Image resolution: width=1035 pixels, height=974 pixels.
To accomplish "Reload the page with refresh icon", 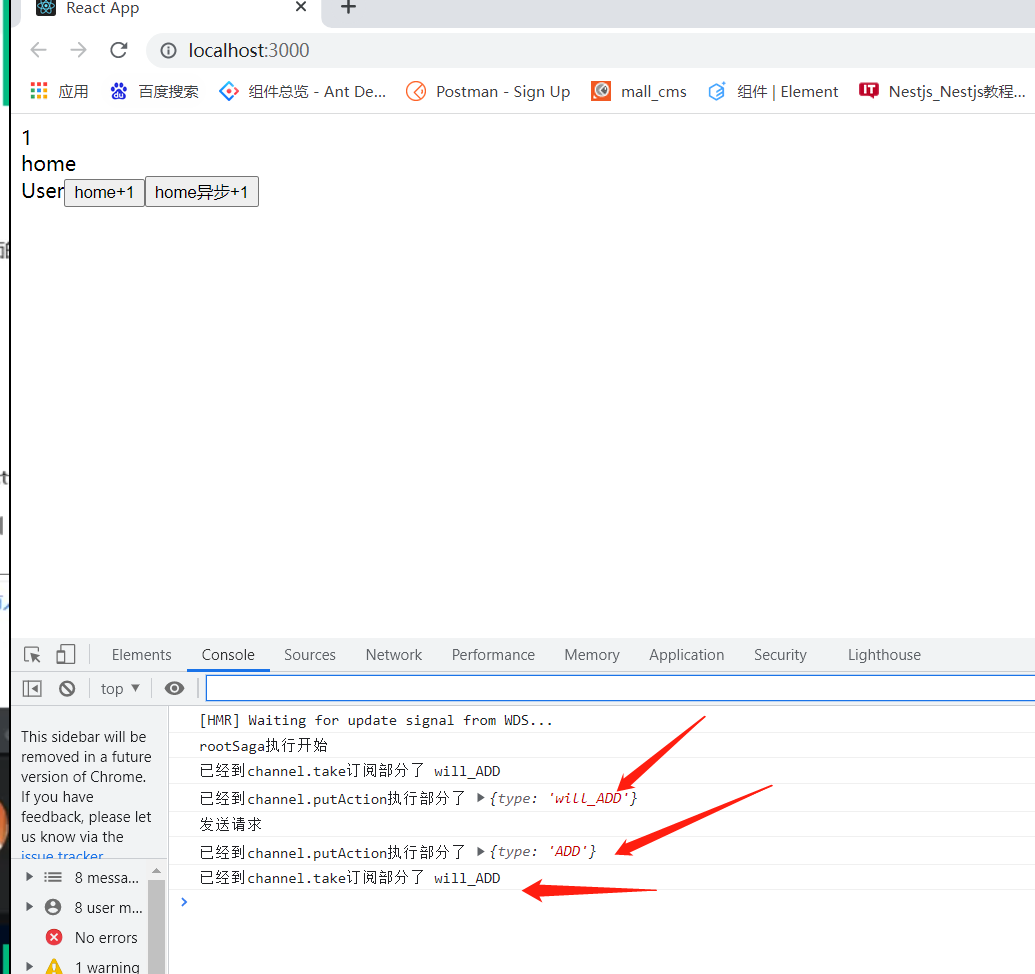I will (x=119, y=50).
